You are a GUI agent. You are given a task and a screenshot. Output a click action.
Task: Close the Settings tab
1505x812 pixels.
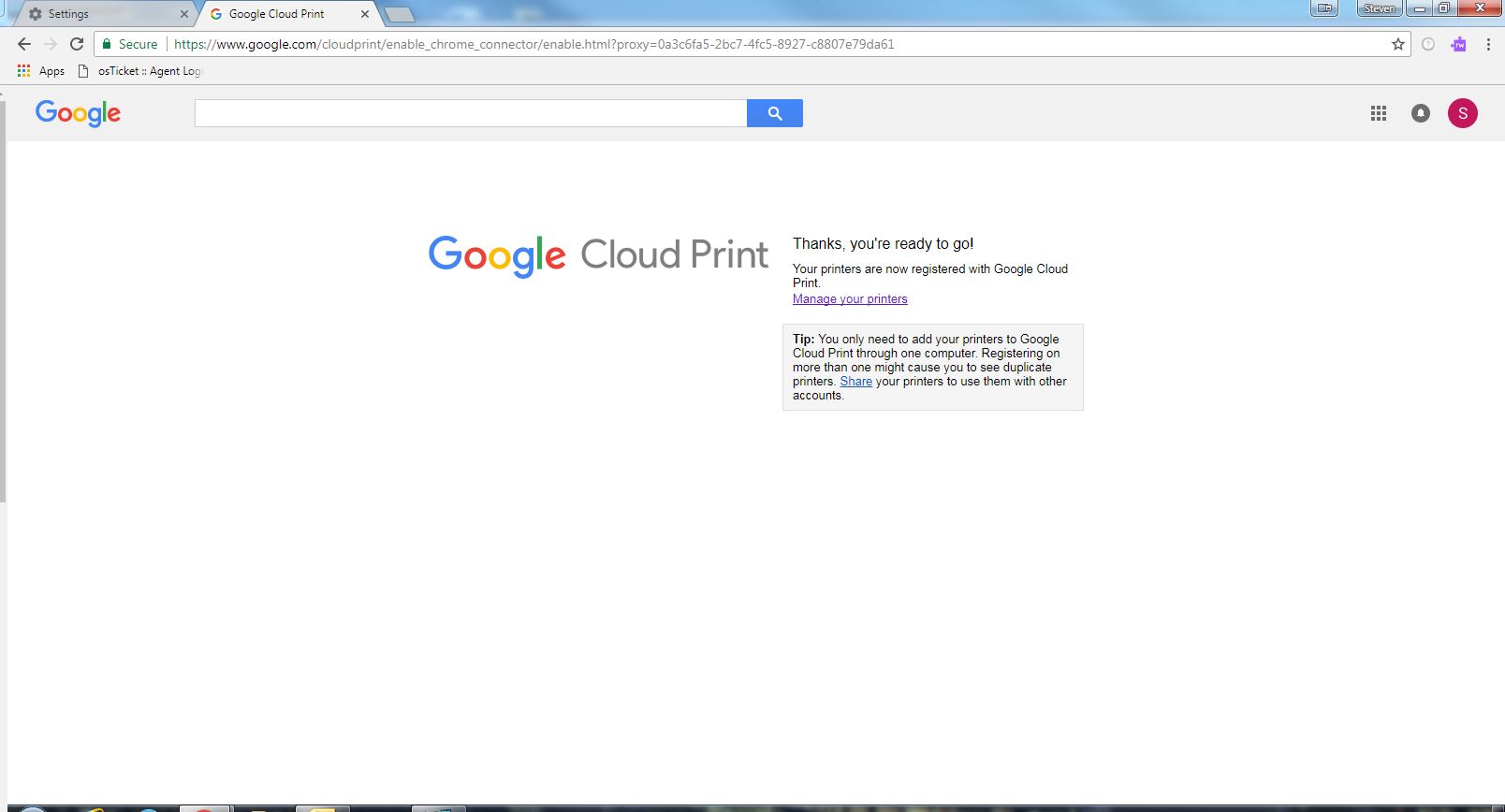[x=184, y=14]
